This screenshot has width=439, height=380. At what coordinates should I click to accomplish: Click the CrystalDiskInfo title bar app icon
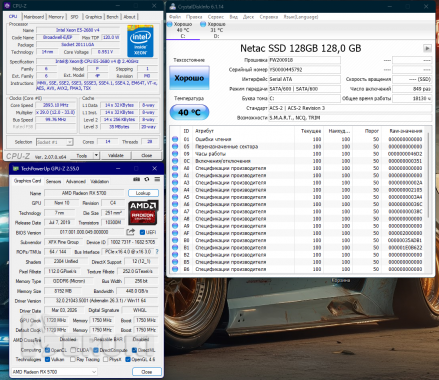coord(172,6)
